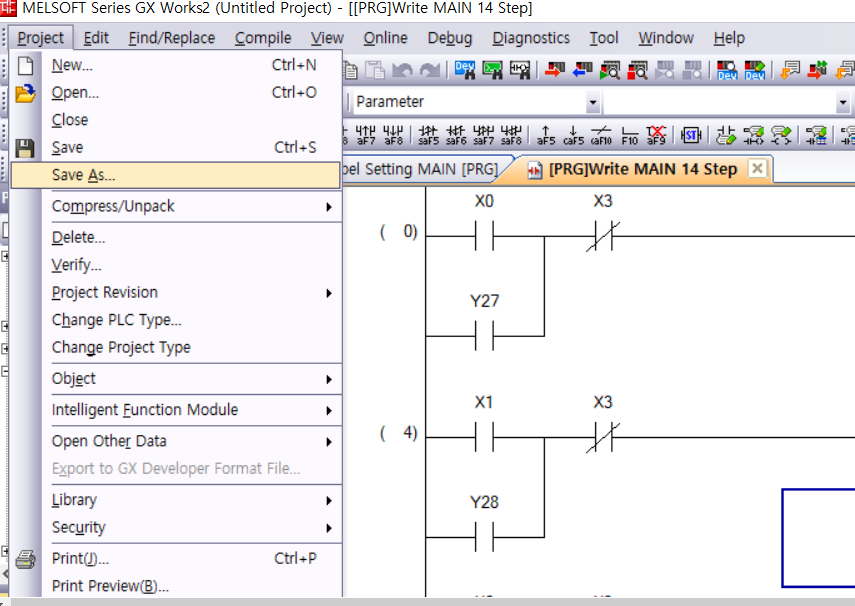Open the Diagnostics menu
The width and height of the screenshot is (855, 606).
pyautogui.click(x=531, y=38)
